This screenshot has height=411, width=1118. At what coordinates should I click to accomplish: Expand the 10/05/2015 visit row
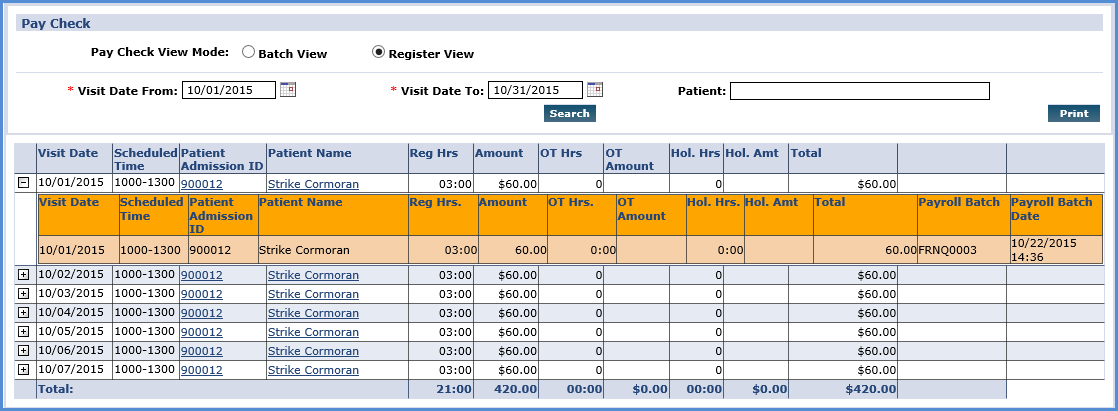point(23,331)
